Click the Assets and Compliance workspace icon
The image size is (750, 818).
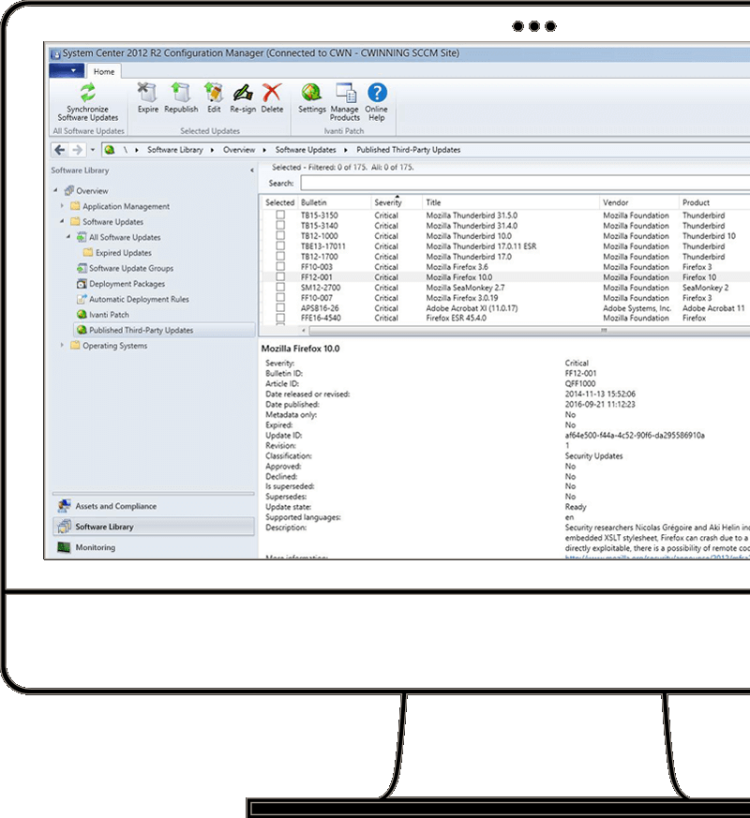click(x=64, y=506)
